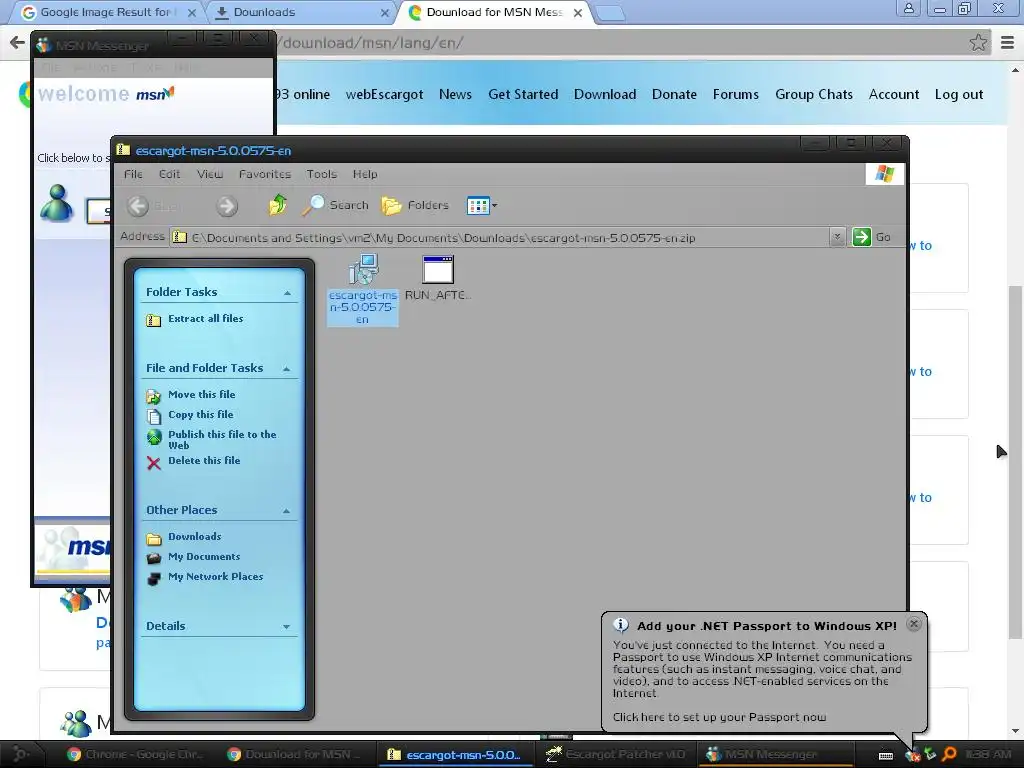The height and width of the screenshot is (768, 1024).
Task: Open webEscargot in site navigation
Action: tap(384, 95)
